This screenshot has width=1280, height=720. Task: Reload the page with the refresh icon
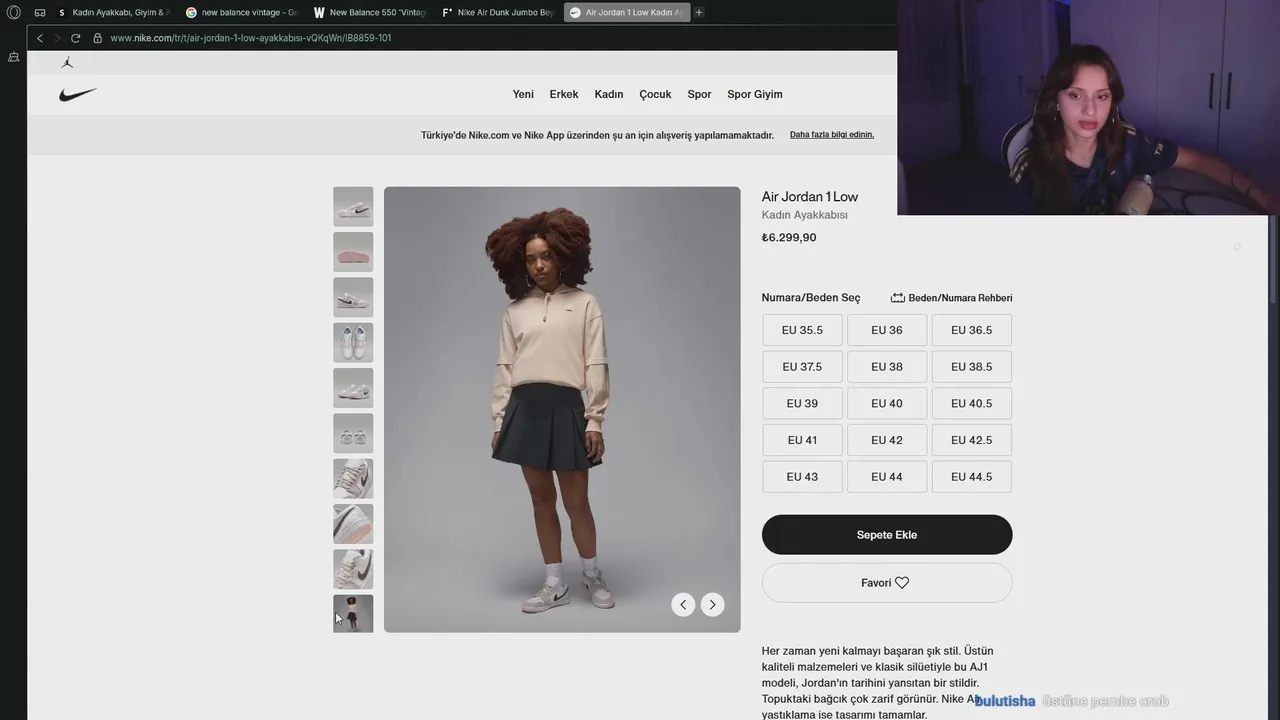tap(75, 38)
